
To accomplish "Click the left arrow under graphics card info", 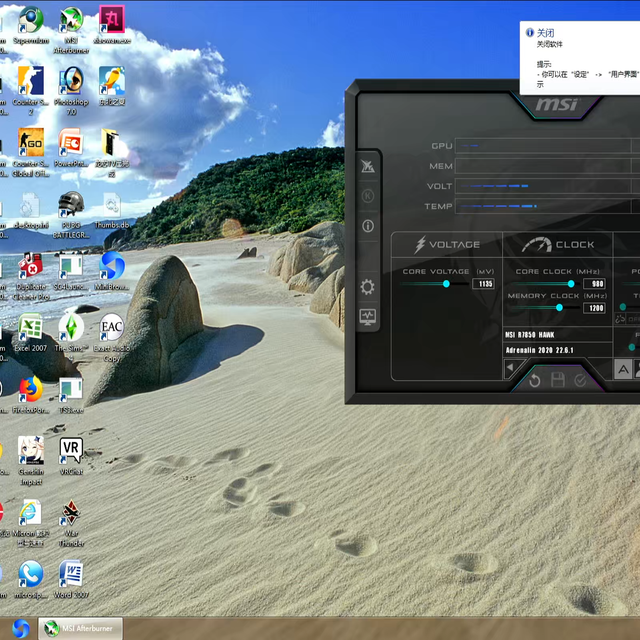I will (x=509, y=368).
